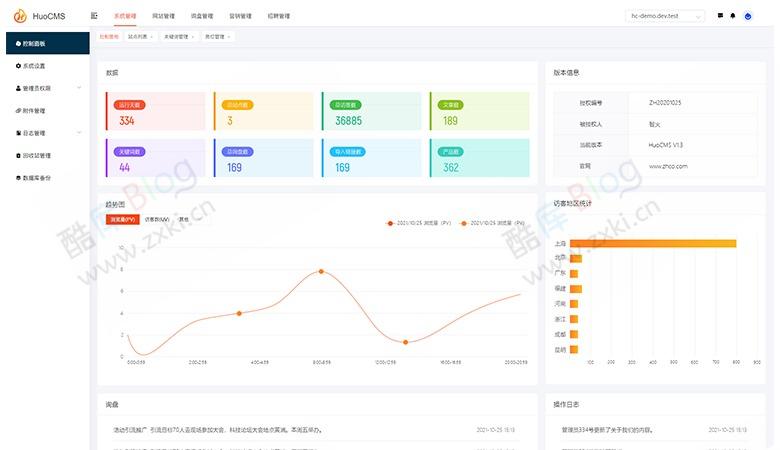Click the chart peak point near 8:00-8:59
780x450 pixels.
(321, 271)
